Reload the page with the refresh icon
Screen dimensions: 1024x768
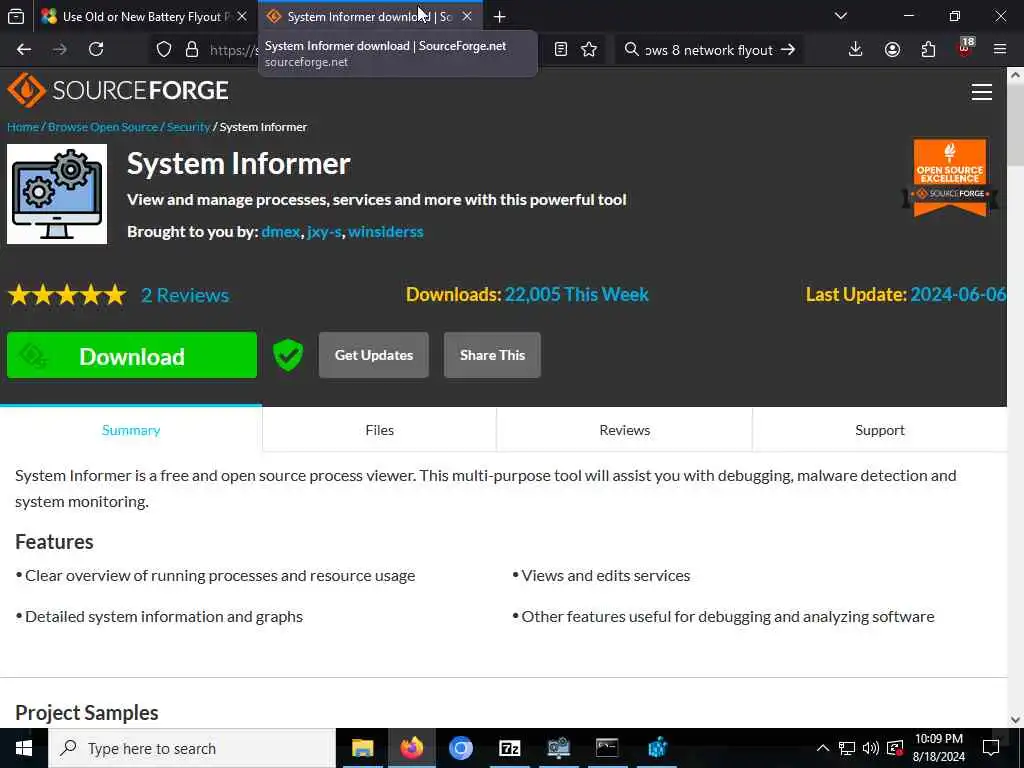click(96, 50)
